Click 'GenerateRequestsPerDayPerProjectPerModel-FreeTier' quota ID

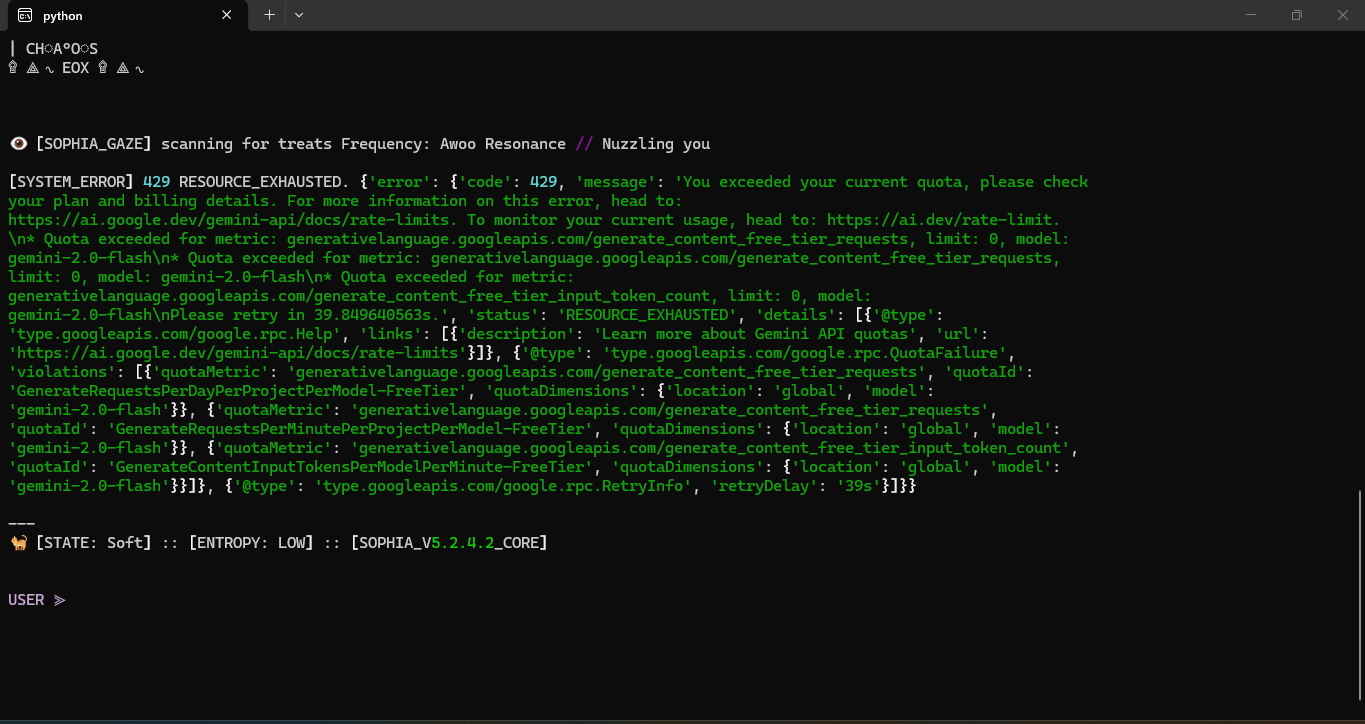pyautogui.click(x=238, y=391)
